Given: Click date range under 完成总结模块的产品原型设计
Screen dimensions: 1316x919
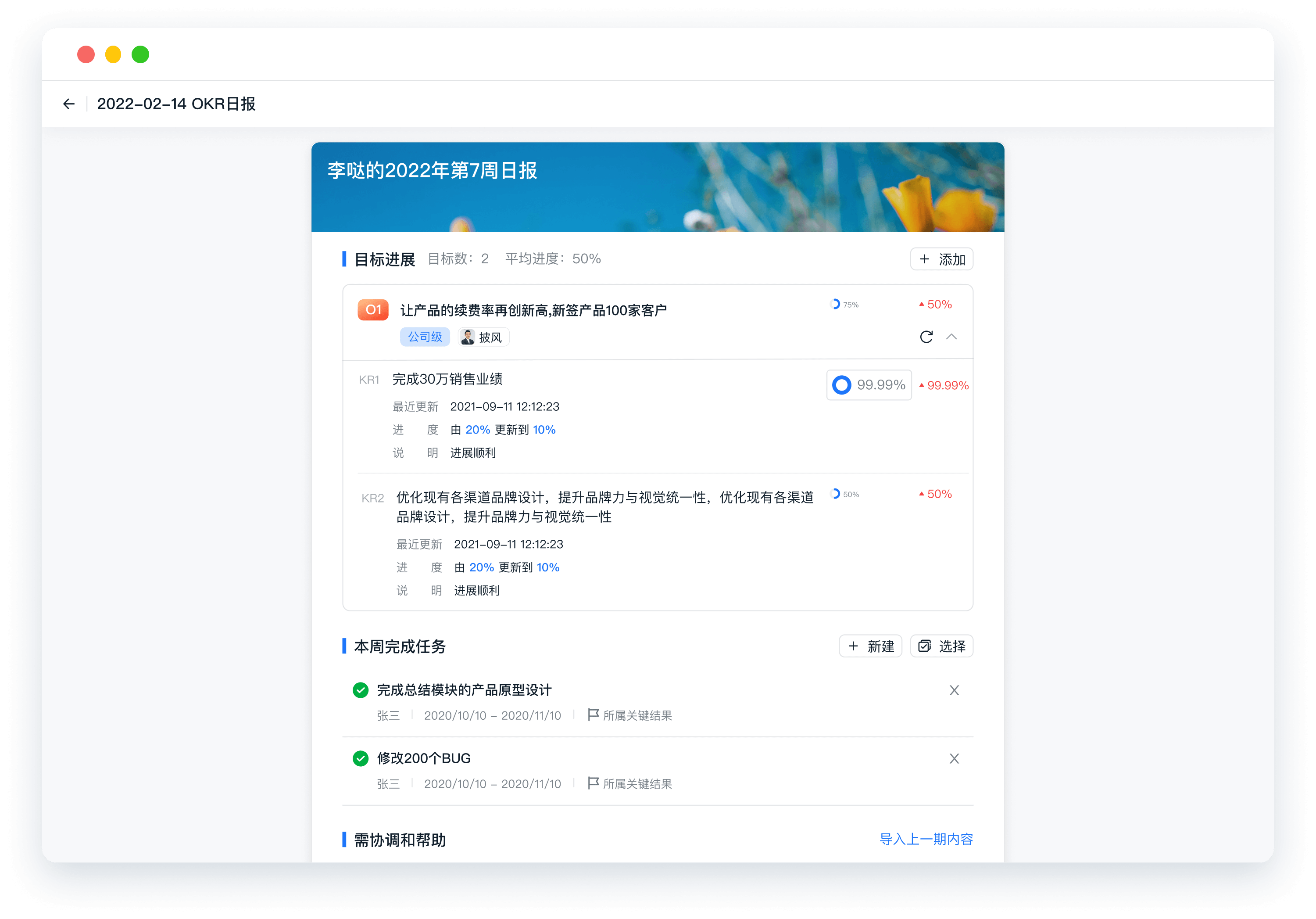Looking at the screenshot, I should pyautogui.click(x=492, y=715).
